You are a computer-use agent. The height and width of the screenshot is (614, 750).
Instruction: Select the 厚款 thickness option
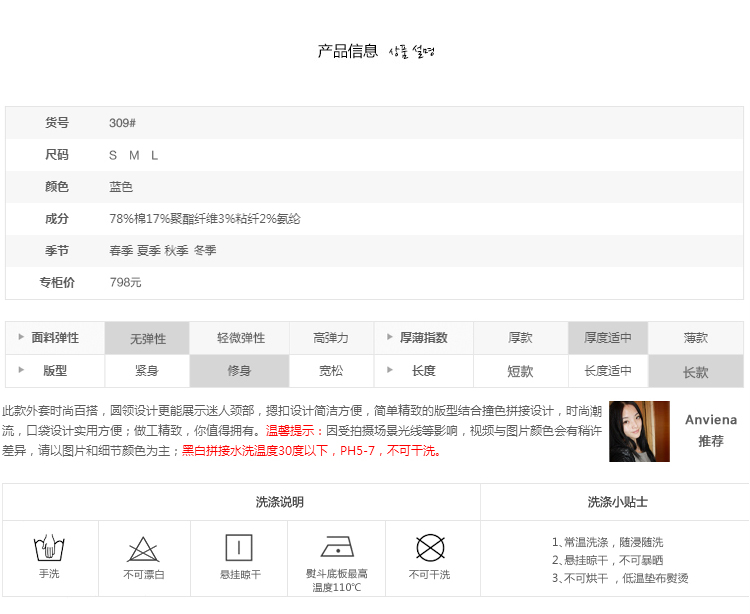coord(520,338)
